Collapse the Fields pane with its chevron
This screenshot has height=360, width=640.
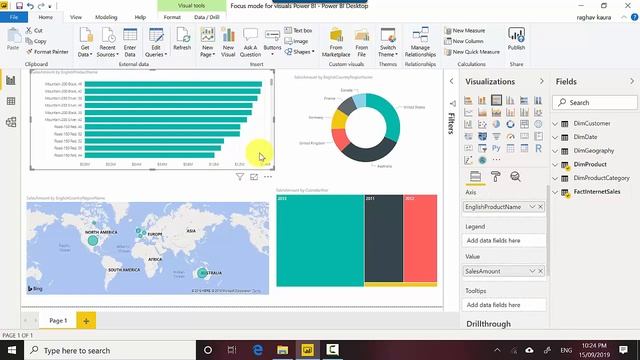[632, 81]
